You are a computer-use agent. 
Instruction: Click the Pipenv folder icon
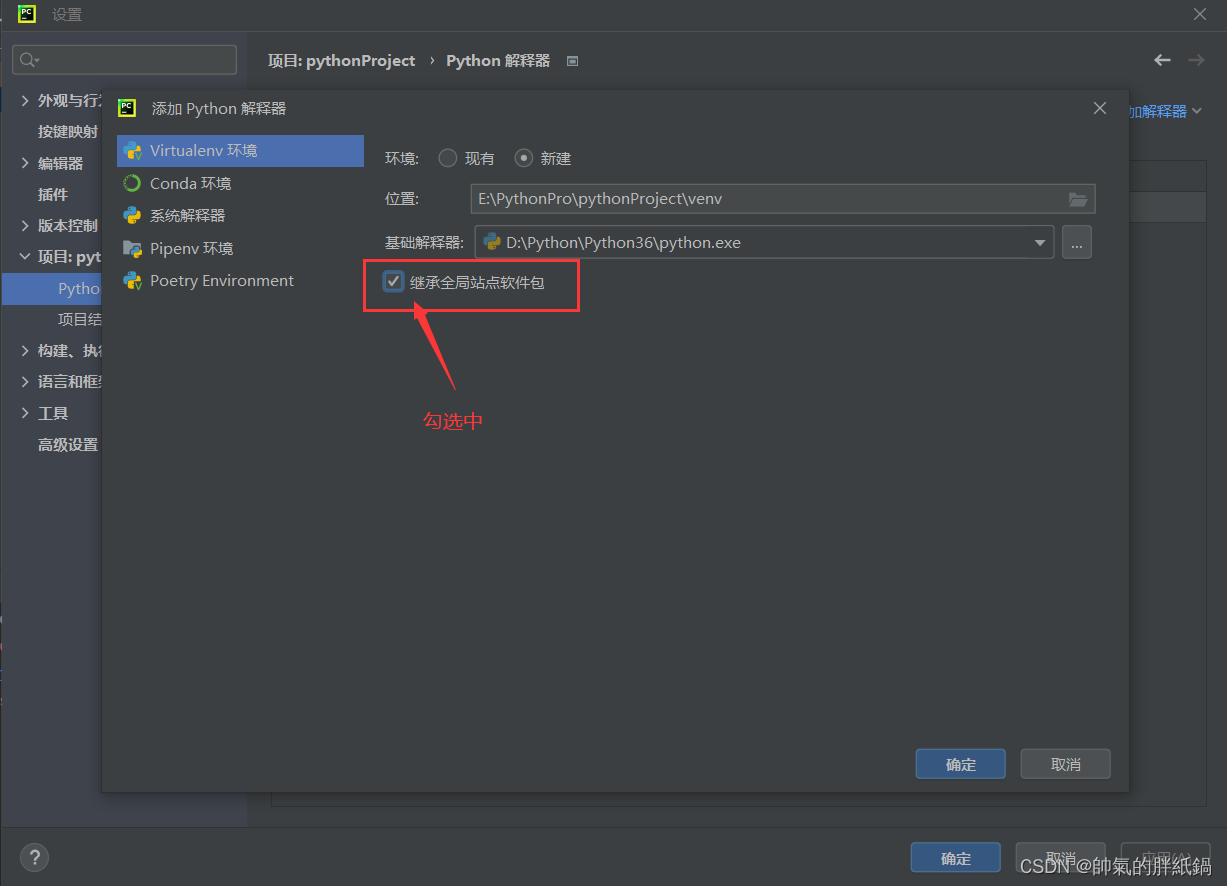pos(132,248)
